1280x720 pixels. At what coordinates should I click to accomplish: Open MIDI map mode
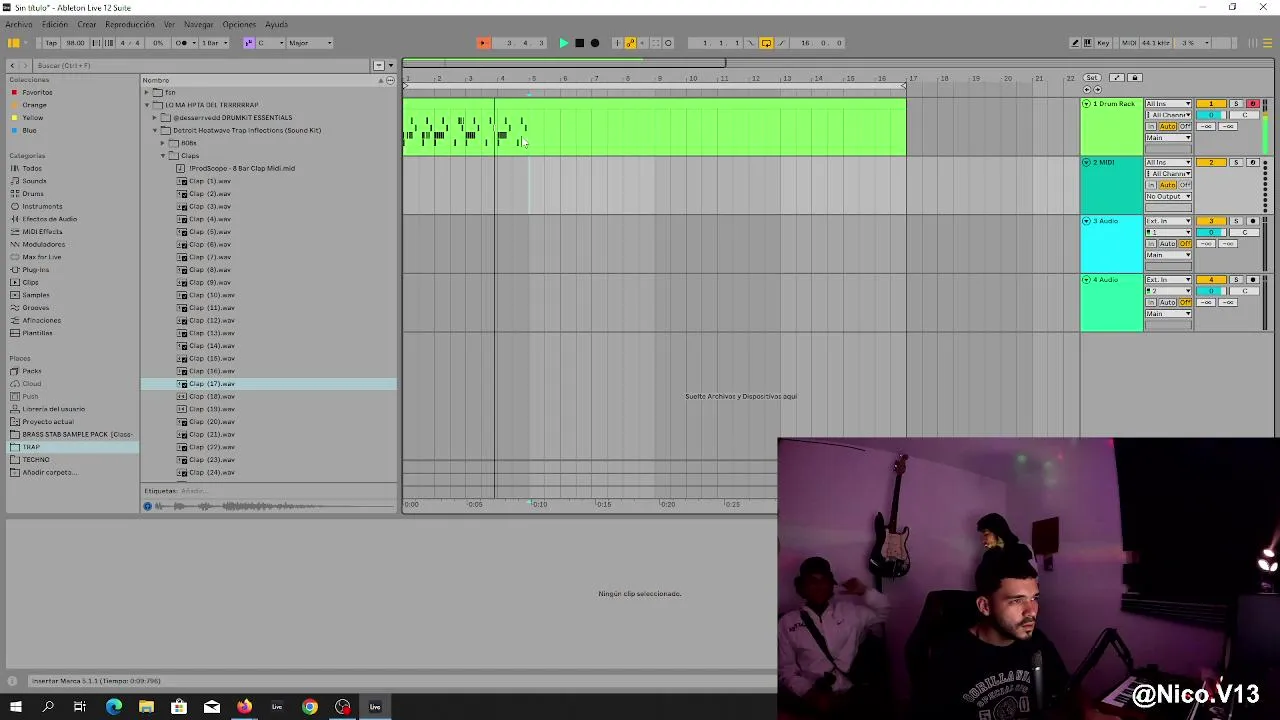(x=1129, y=43)
